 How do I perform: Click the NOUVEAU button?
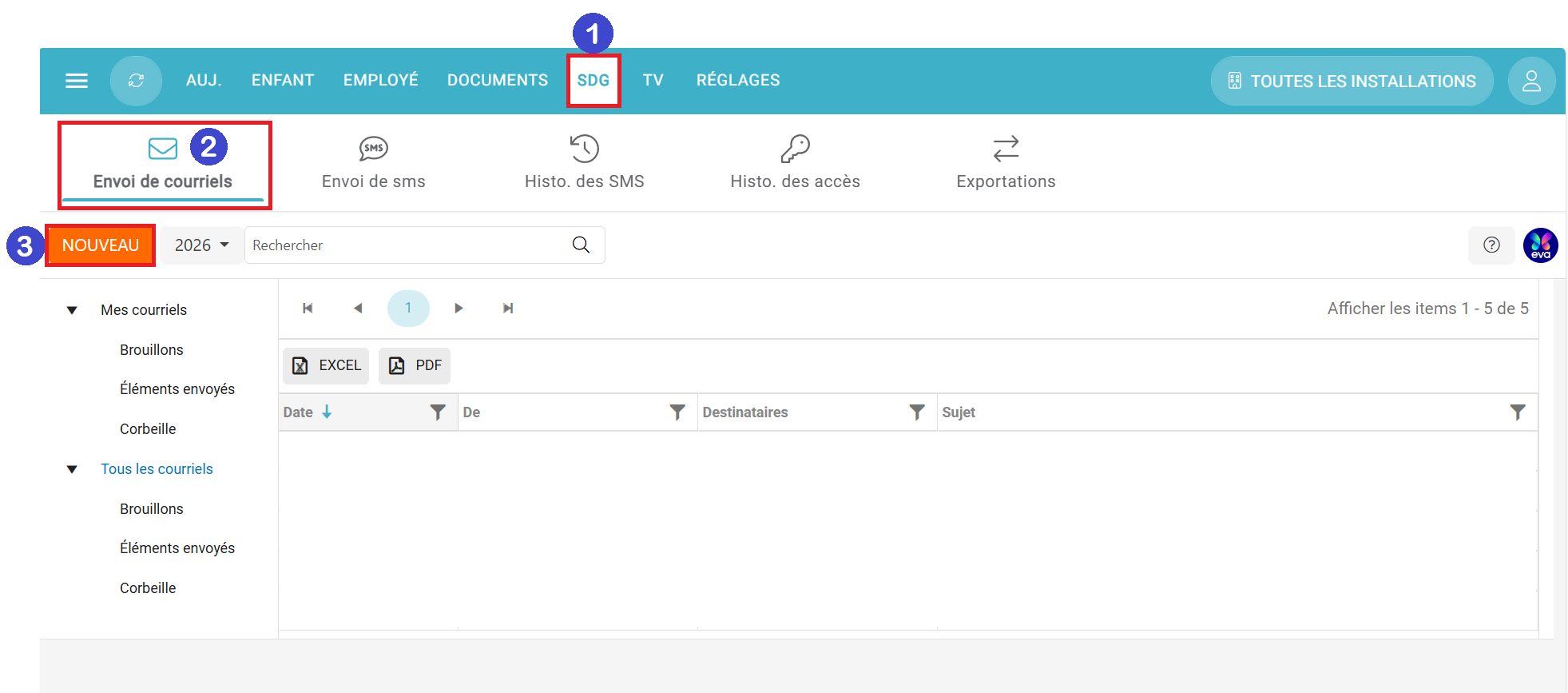click(x=101, y=245)
